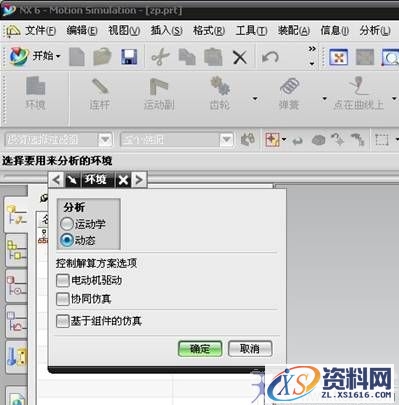Open the selection type filter dropdown
This screenshot has height=405, width=399.
pos(105,139)
